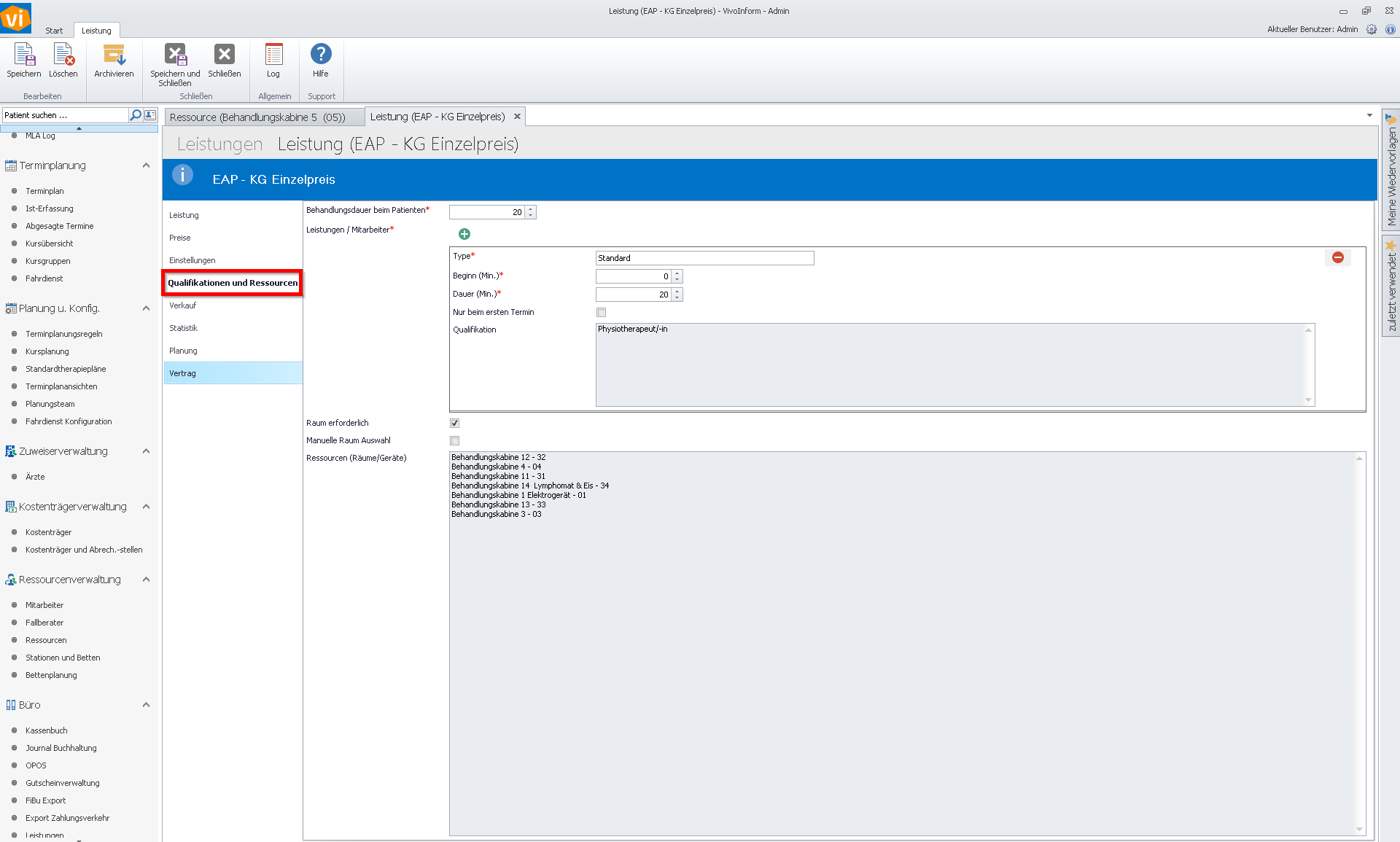Image resolution: width=1400 pixels, height=842 pixels.
Task: Remove Standard entry with red minus icon
Action: coord(1338,257)
